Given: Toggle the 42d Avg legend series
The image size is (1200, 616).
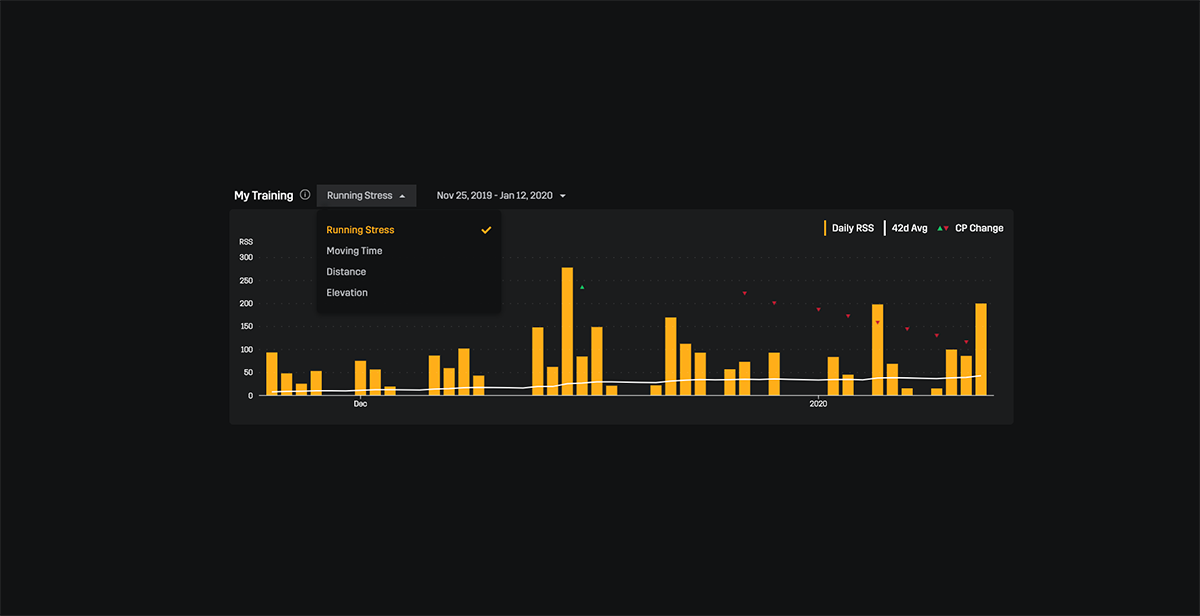Looking at the screenshot, I should [909, 228].
